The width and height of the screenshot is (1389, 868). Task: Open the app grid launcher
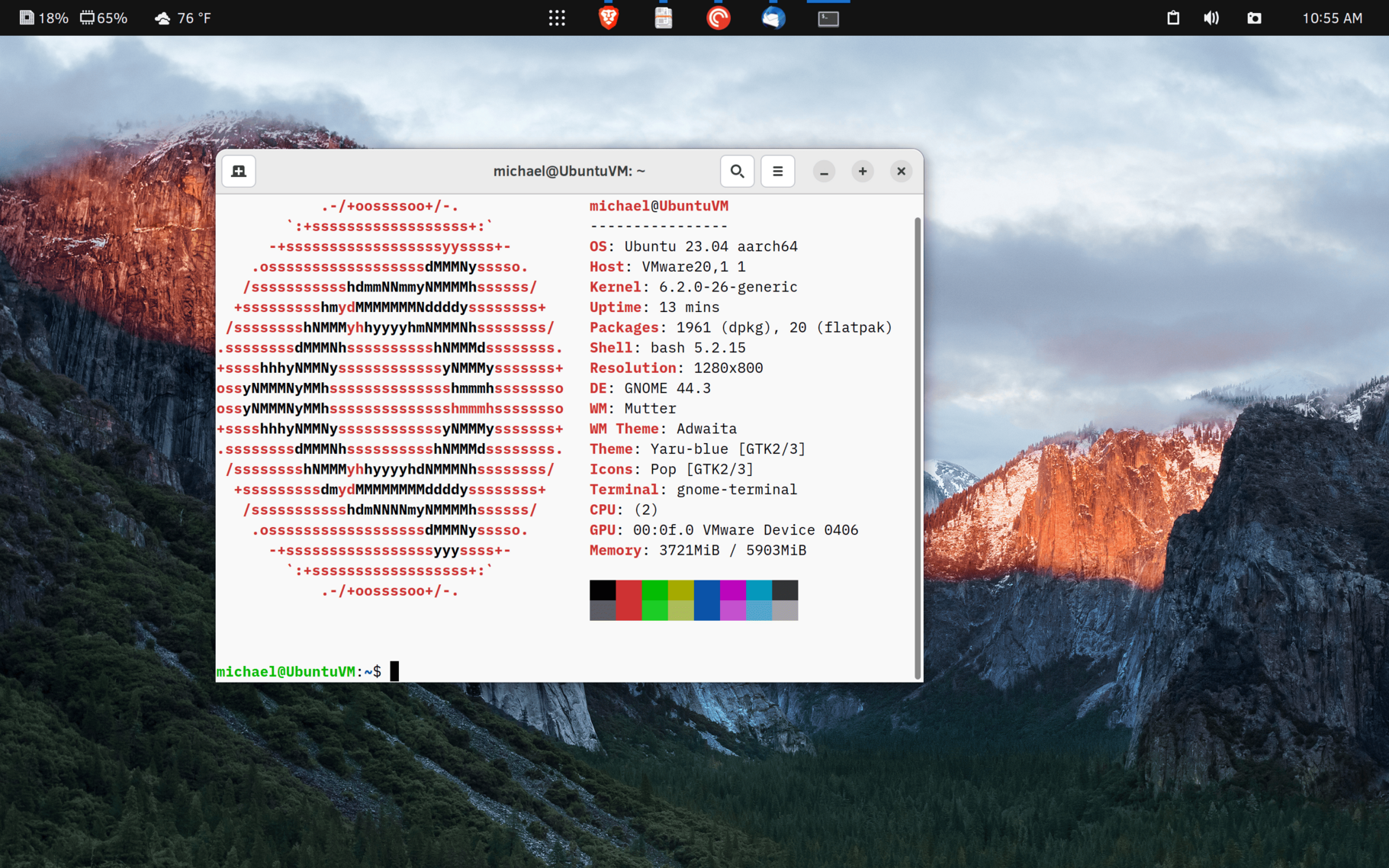click(x=557, y=18)
